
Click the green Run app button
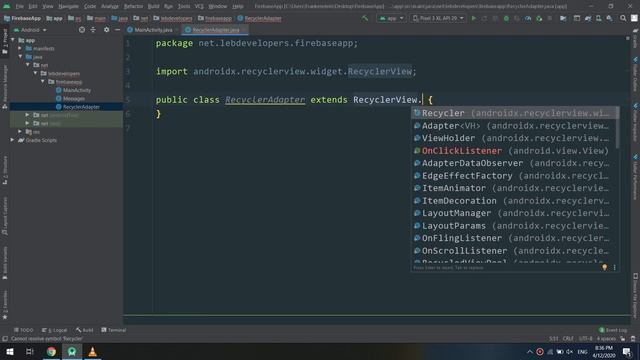click(473, 18)
